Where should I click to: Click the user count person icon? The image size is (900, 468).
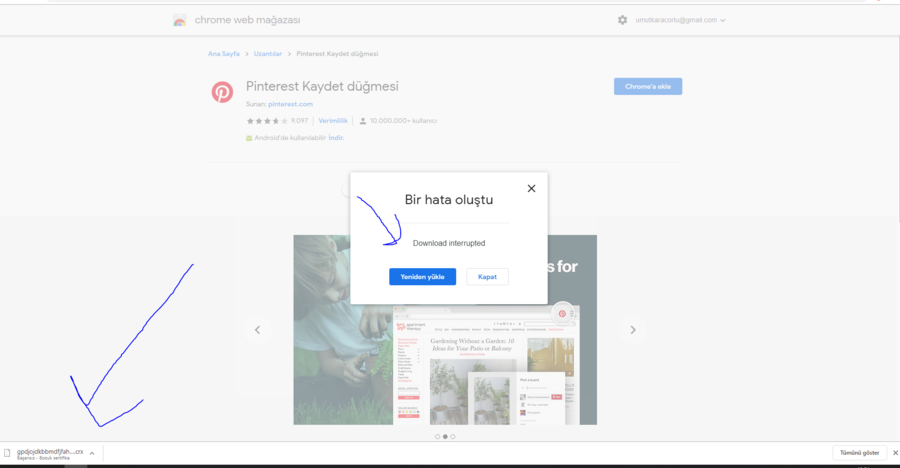(363, 121)
